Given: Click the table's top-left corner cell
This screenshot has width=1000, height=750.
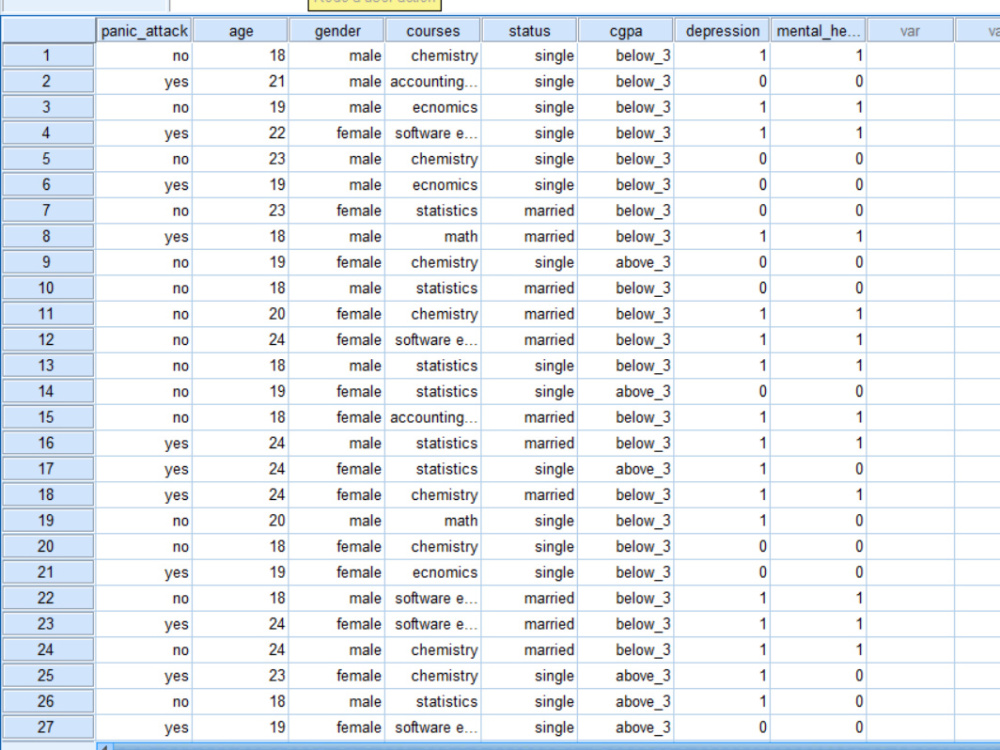Looking at the screenshot, I should [x=48, y=31].
